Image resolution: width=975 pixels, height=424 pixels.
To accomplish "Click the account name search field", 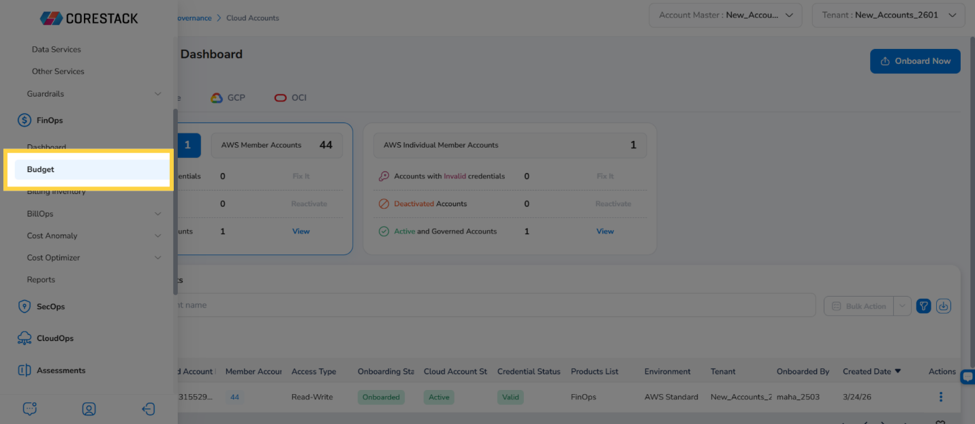I will pyautogui.click(x=496, y=305).
